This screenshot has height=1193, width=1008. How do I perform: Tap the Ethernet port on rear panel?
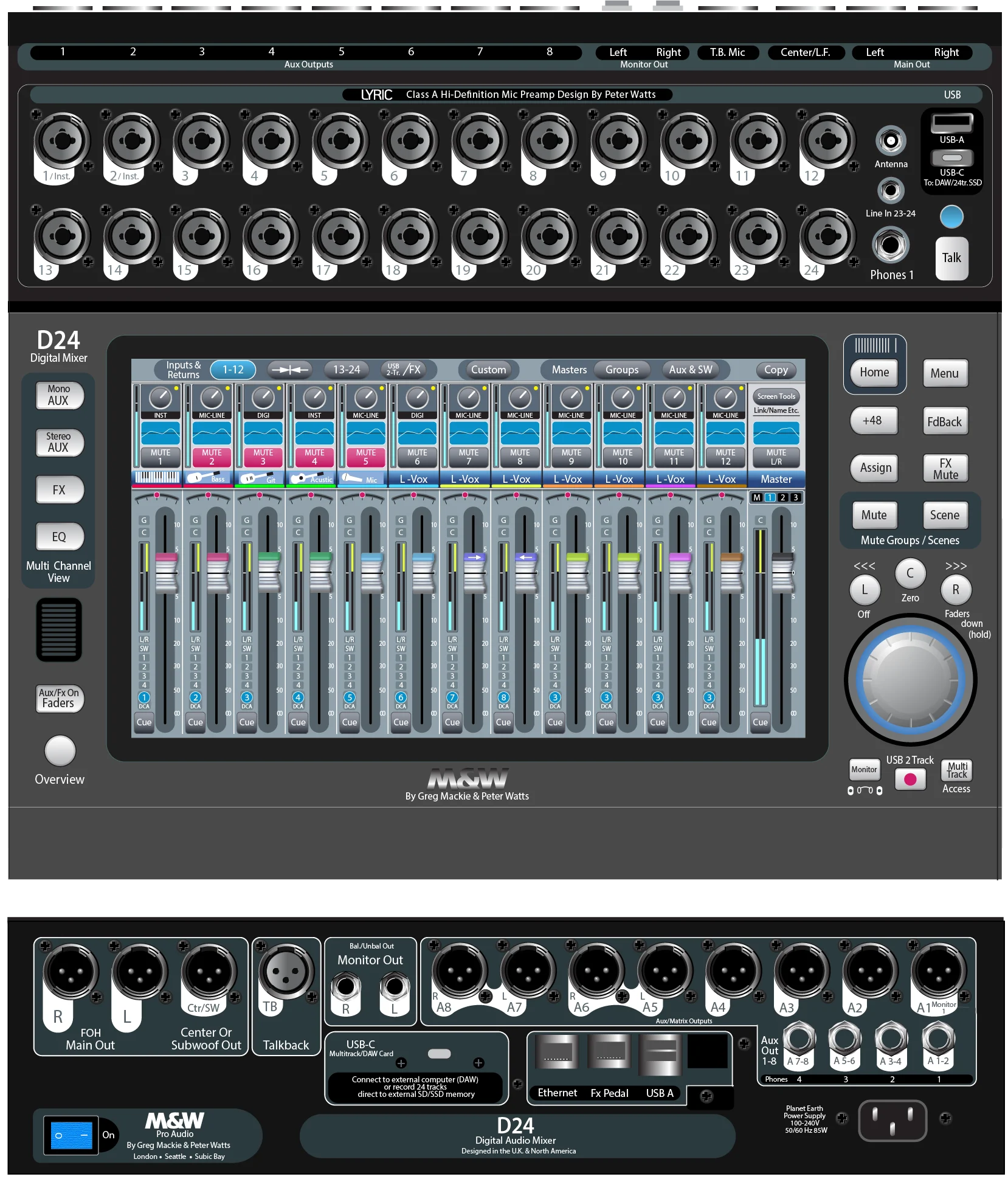tap(556, 1052)
